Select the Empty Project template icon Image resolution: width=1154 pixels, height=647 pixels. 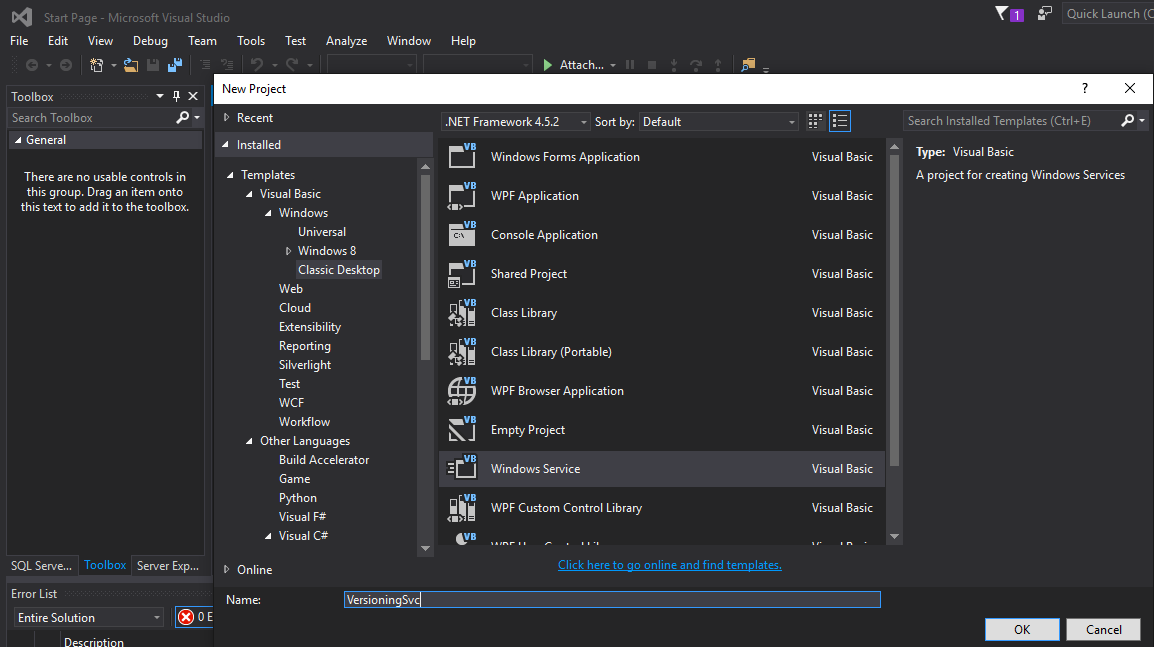(462, 429)
